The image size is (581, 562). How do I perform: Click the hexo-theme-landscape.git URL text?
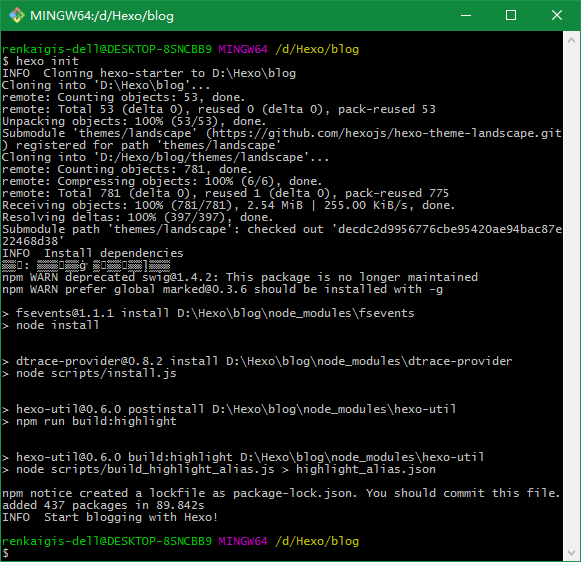click(387, 133)
